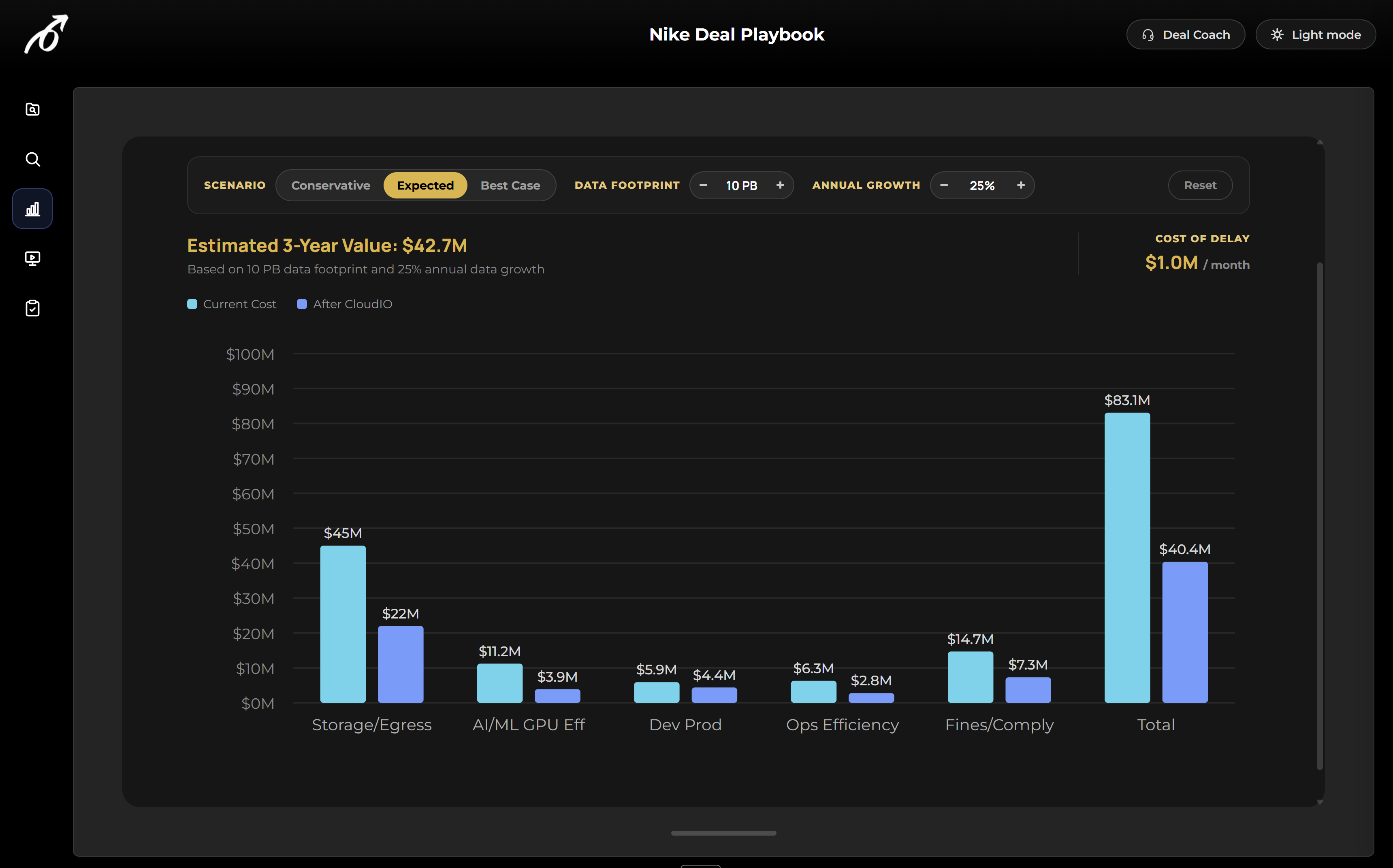This screenshot has height=868, width=1393.
Task: Click the Fines/Comply axis label
Action: [x=999, y=725]
